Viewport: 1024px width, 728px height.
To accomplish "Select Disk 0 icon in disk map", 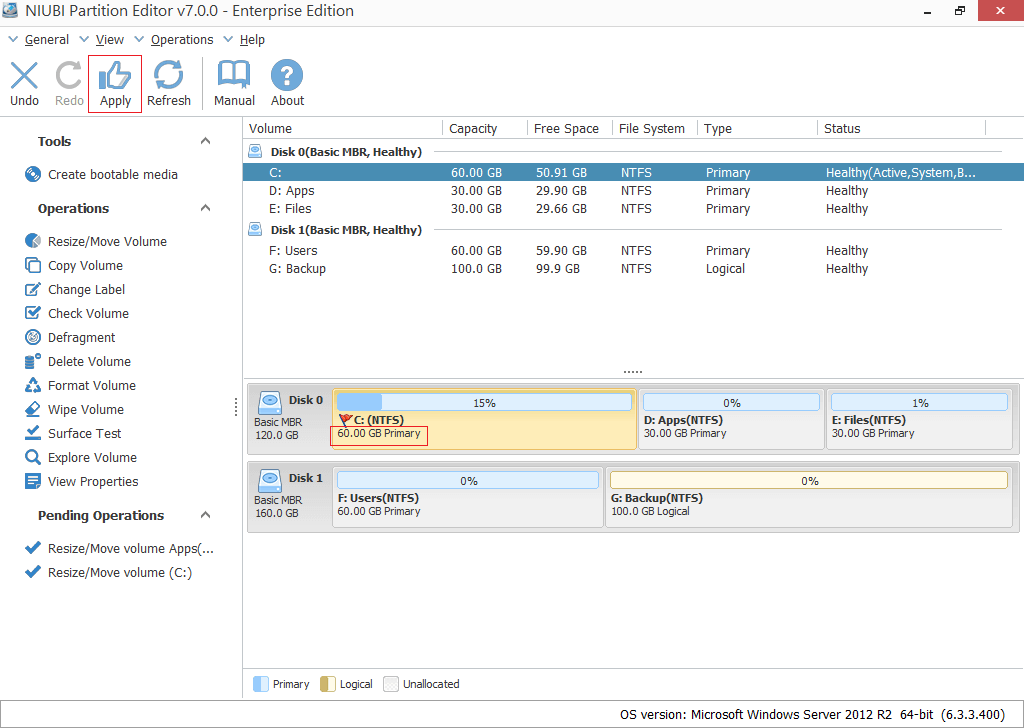I will coord(270,403).
